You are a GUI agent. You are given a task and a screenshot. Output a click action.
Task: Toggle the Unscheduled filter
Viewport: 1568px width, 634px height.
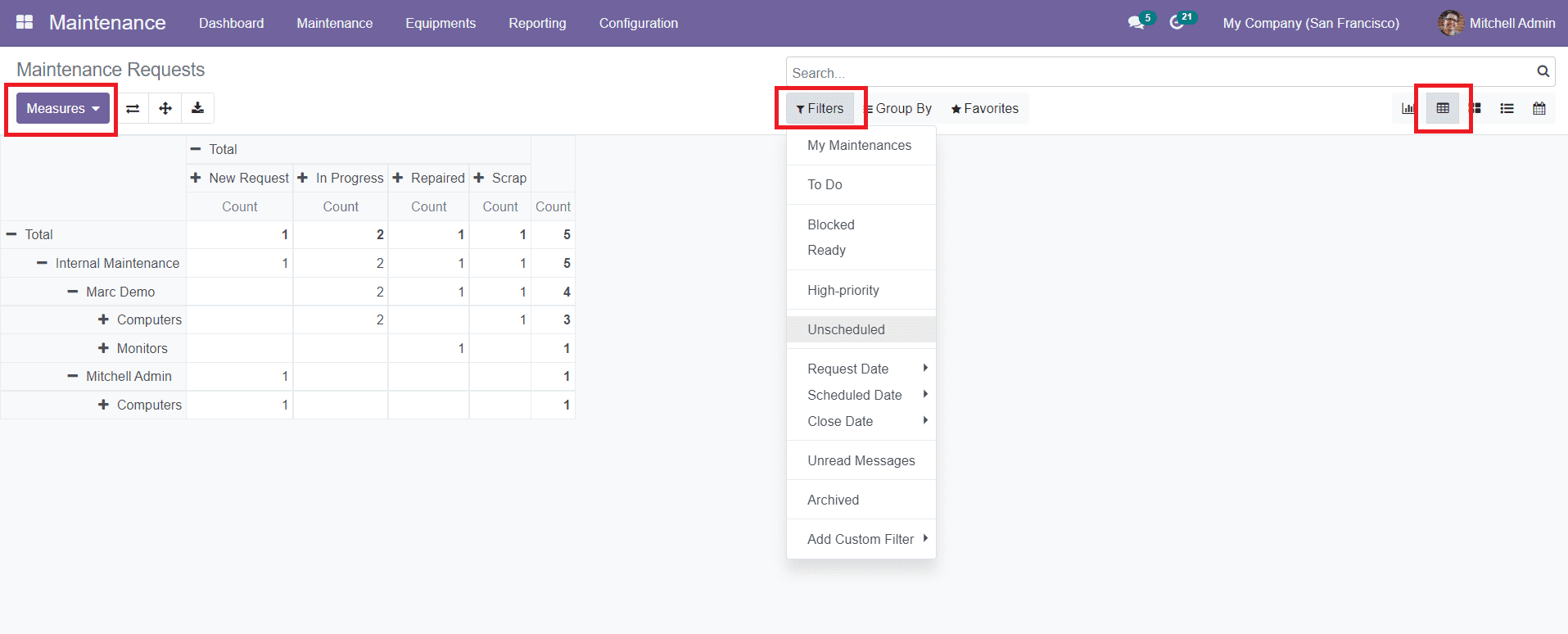pos(846,329)
